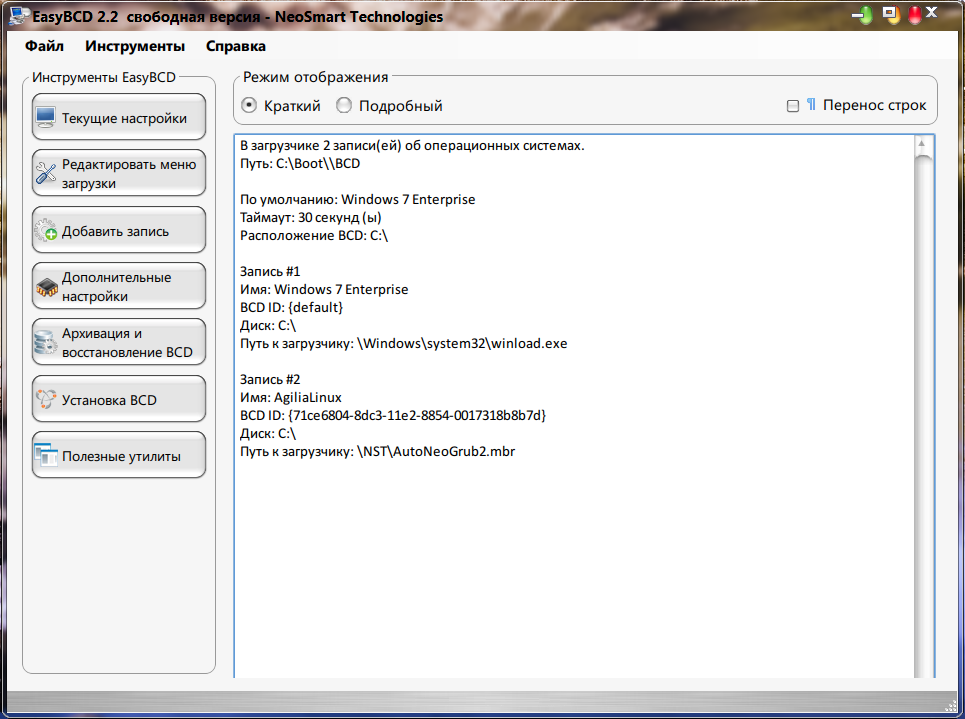Click the 'Запись #2' heading
965x719 pixels.
coord(270,379)
